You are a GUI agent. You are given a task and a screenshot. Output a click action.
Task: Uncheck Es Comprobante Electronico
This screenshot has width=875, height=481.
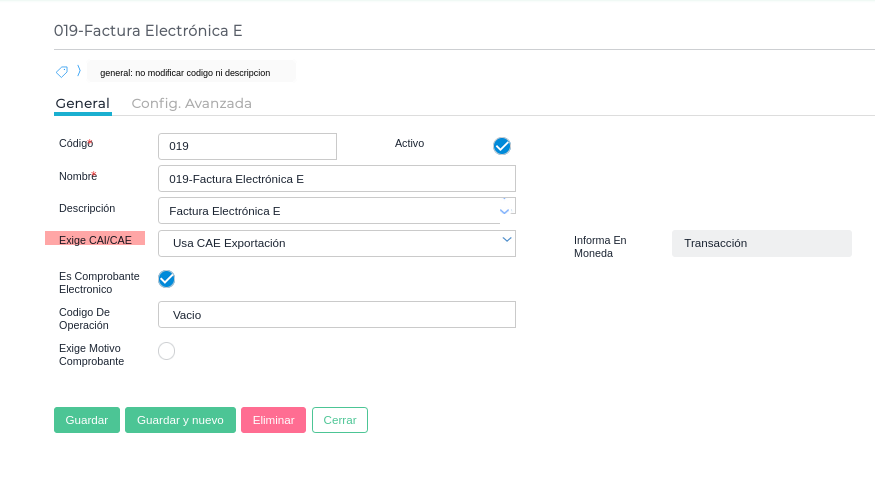167,278
